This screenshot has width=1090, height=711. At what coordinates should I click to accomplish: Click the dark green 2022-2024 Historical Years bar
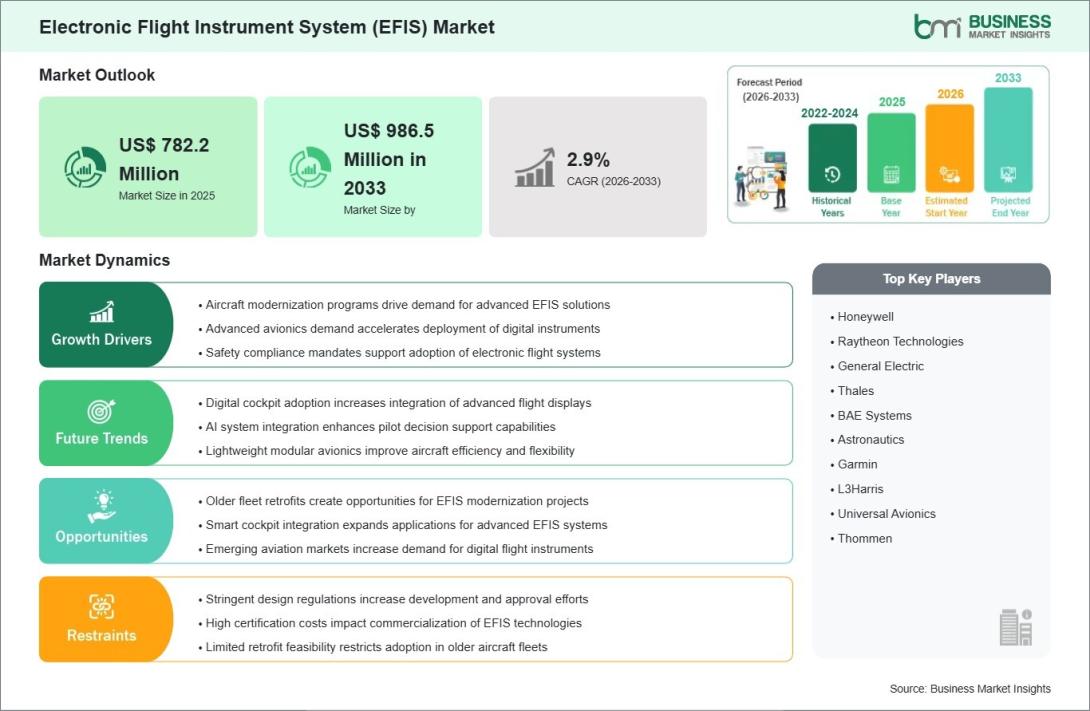(832, 158)
